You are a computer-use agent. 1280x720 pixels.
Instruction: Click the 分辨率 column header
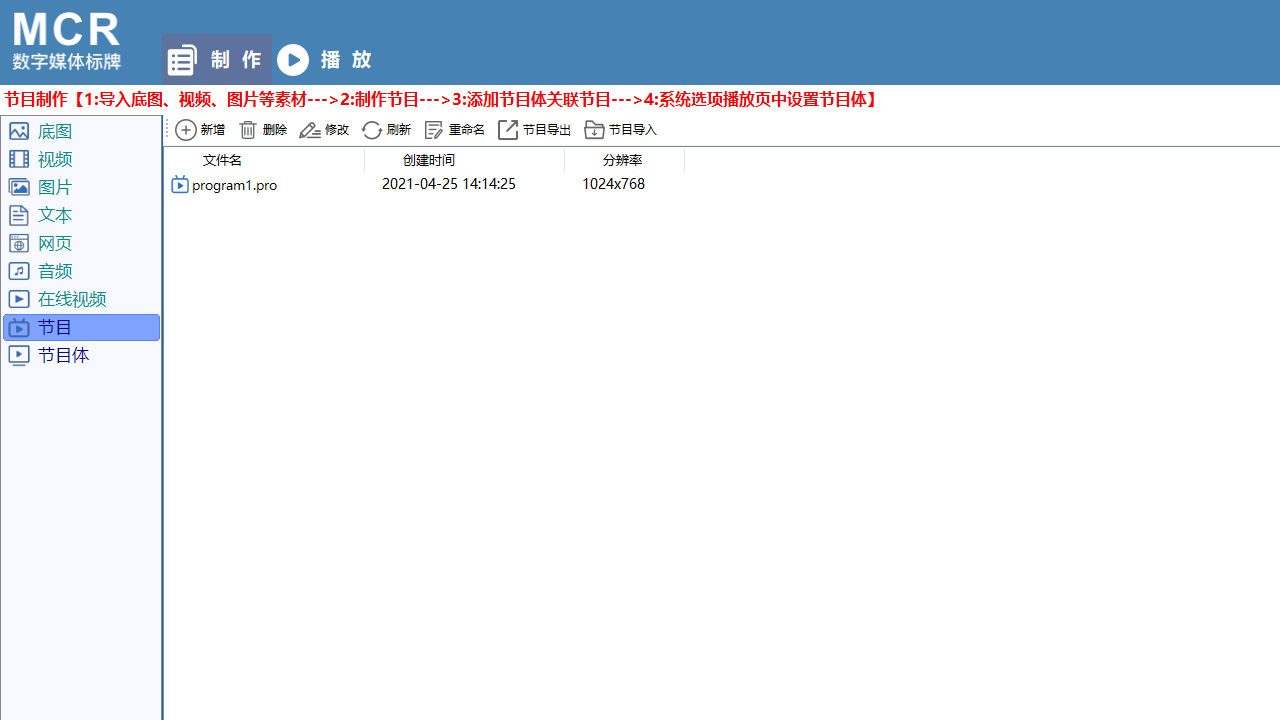tap(613, 160)
